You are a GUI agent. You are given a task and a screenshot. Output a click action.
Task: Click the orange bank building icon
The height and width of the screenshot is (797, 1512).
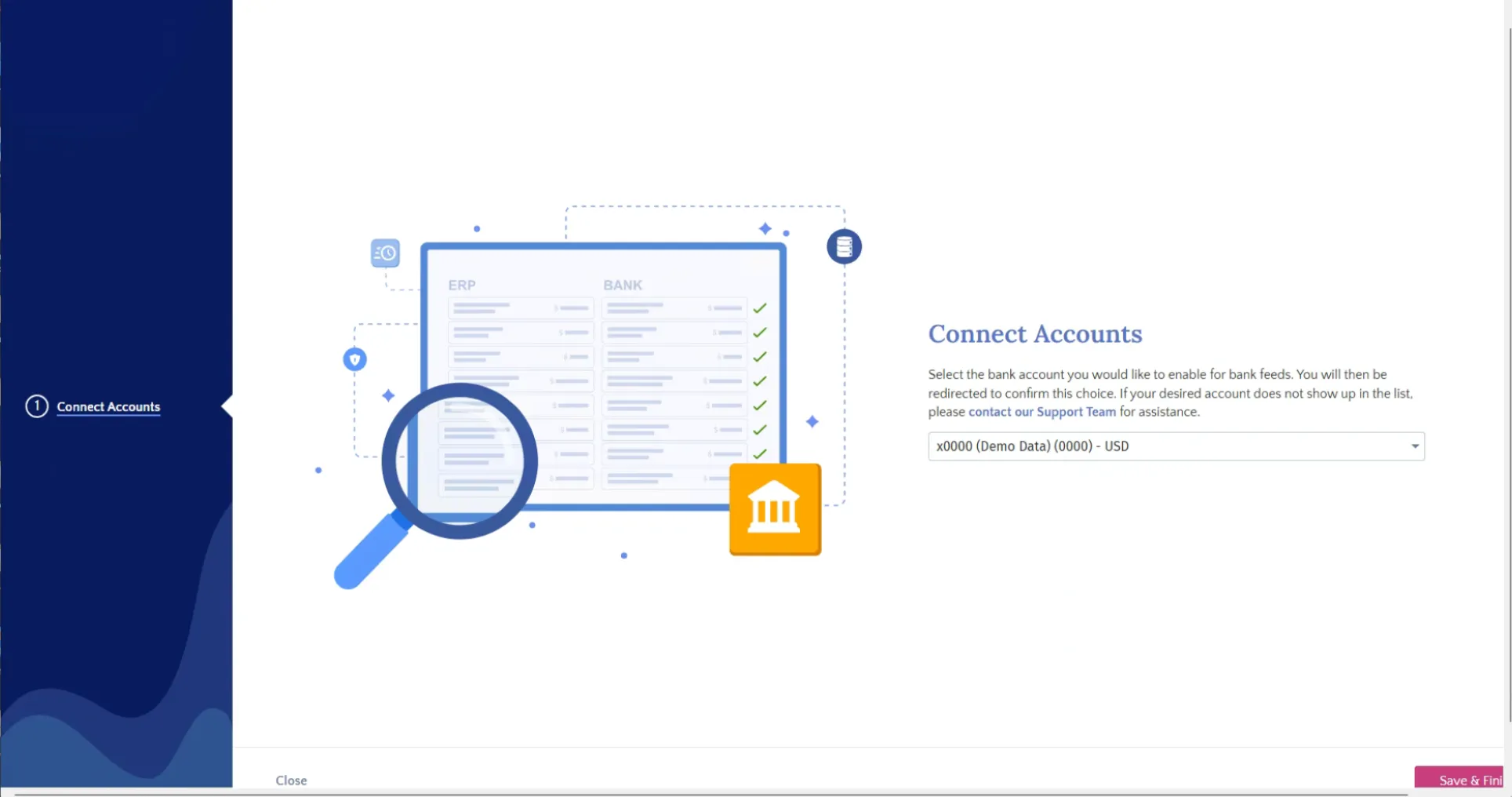tap(776, 509)
